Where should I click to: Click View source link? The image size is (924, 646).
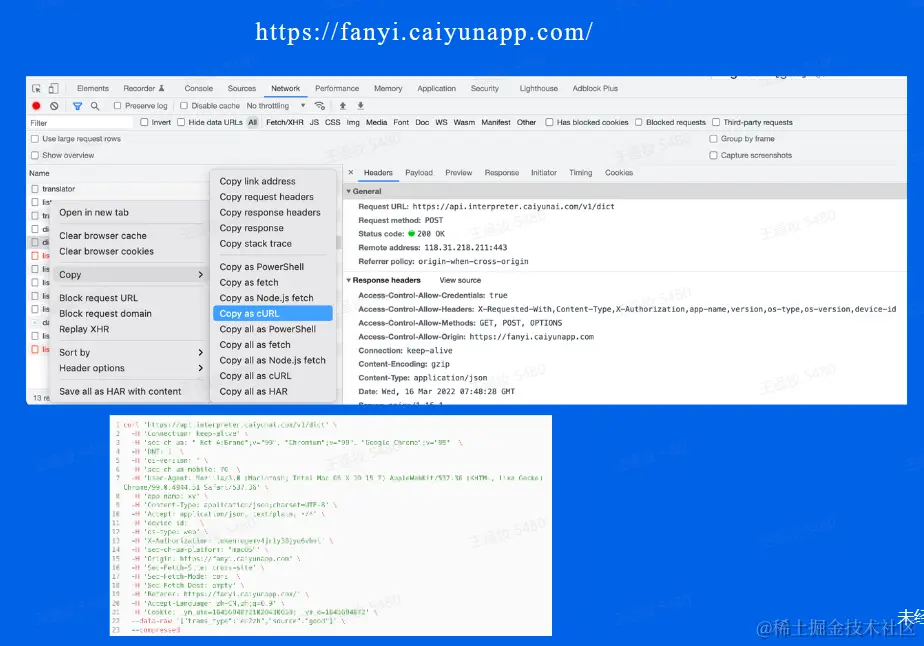point(460,280)
